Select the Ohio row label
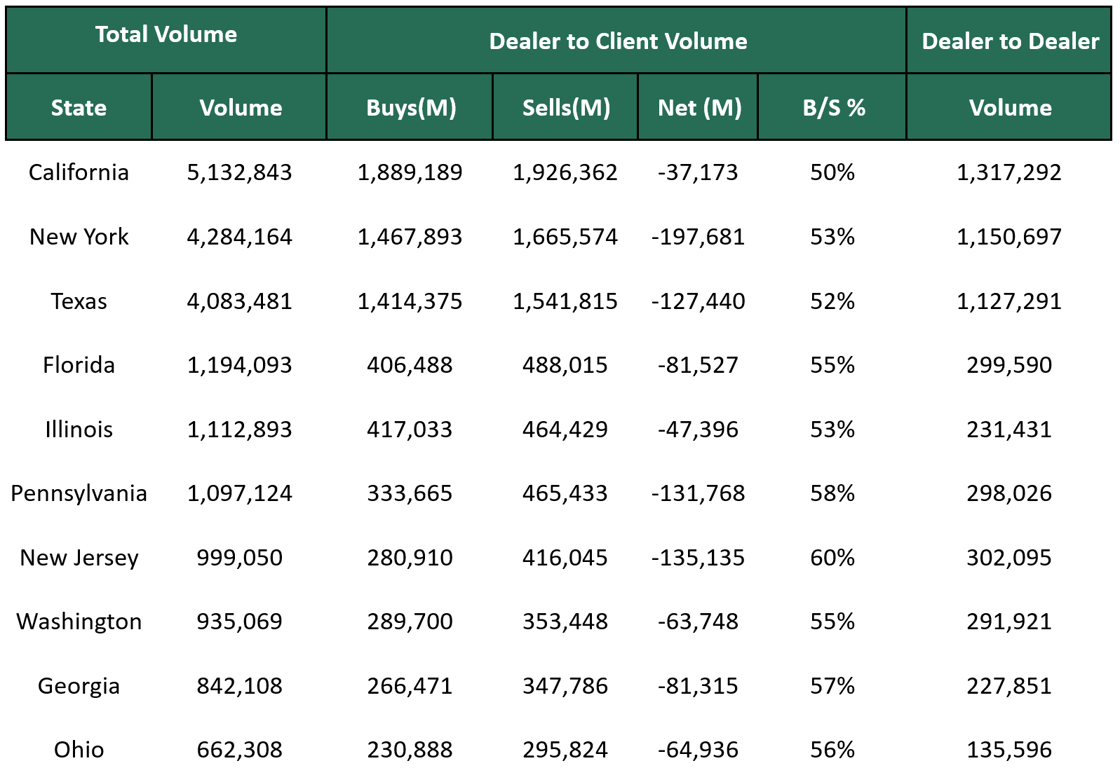The image size is (1120, 768). click(78, 750)
